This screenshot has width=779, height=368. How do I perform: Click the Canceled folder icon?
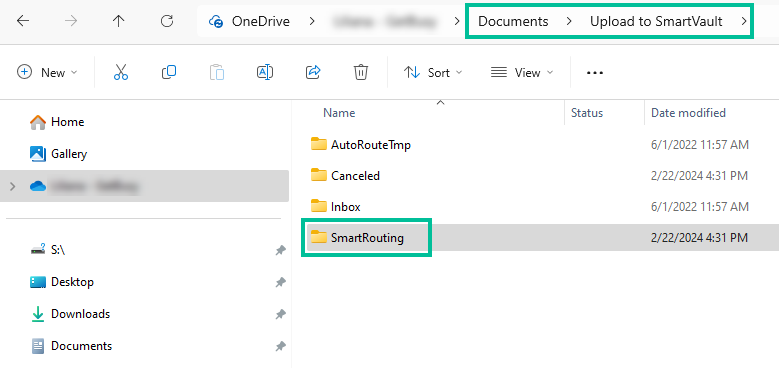click(318, 175)
